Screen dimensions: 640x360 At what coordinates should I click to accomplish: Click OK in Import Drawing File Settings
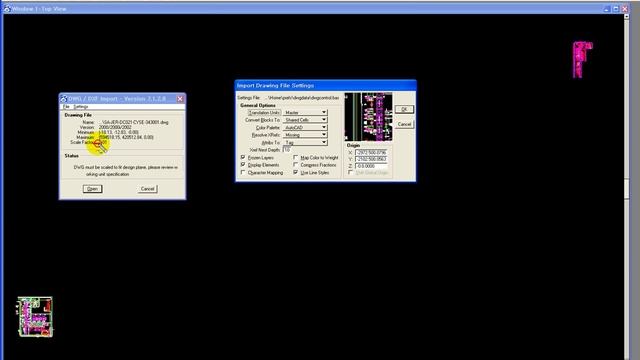(404, 109)
